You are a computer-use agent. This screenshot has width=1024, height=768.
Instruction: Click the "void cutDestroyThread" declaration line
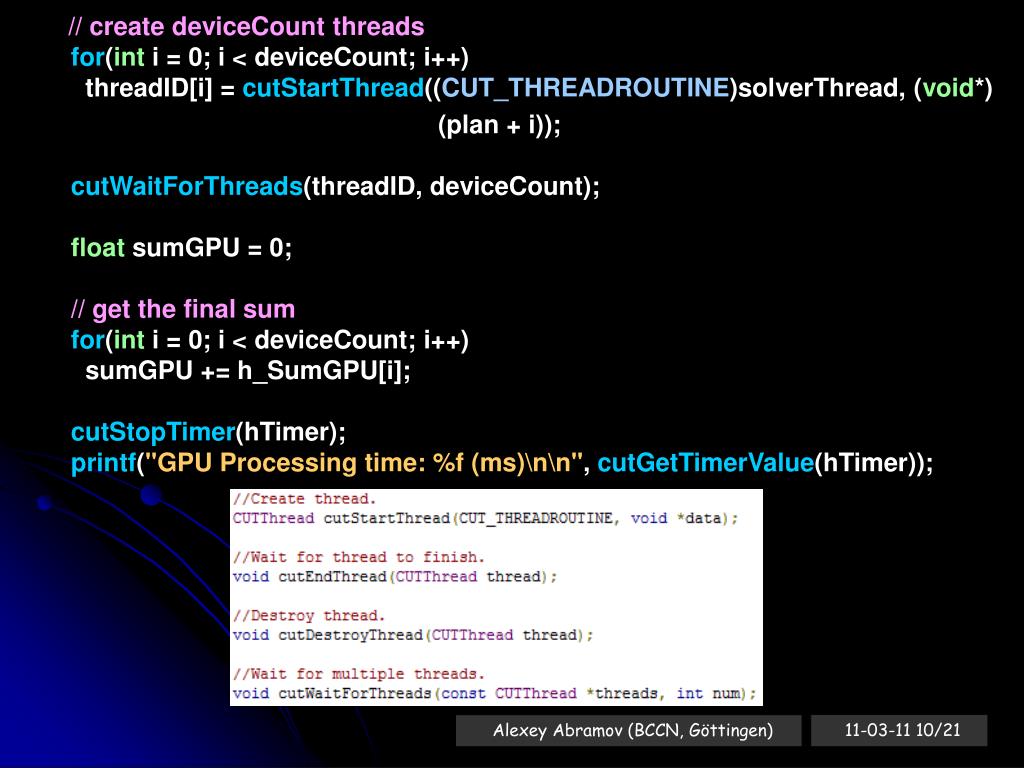point(413,635)
